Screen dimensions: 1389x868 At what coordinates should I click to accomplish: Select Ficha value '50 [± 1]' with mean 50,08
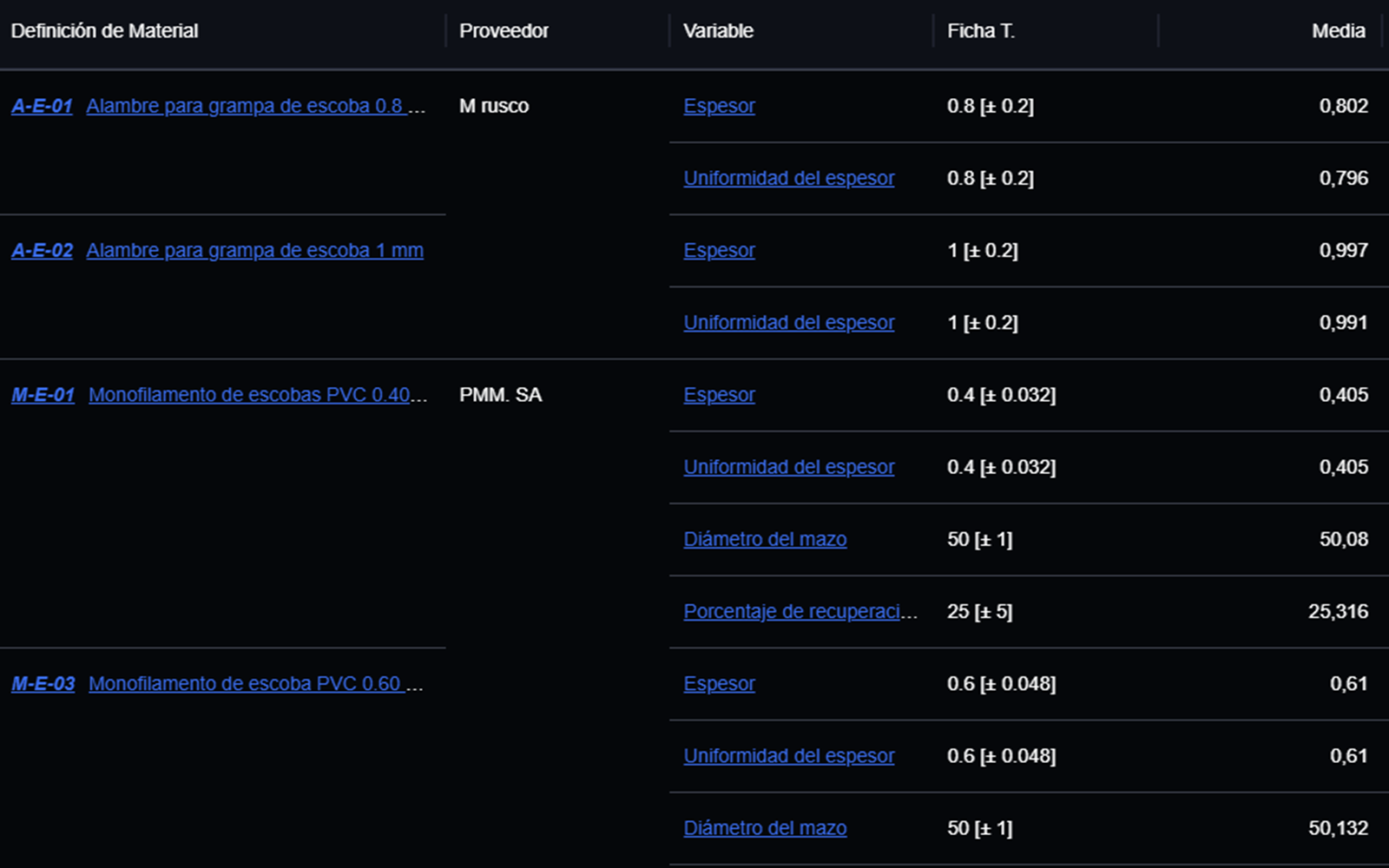click(x=980, y=539)
